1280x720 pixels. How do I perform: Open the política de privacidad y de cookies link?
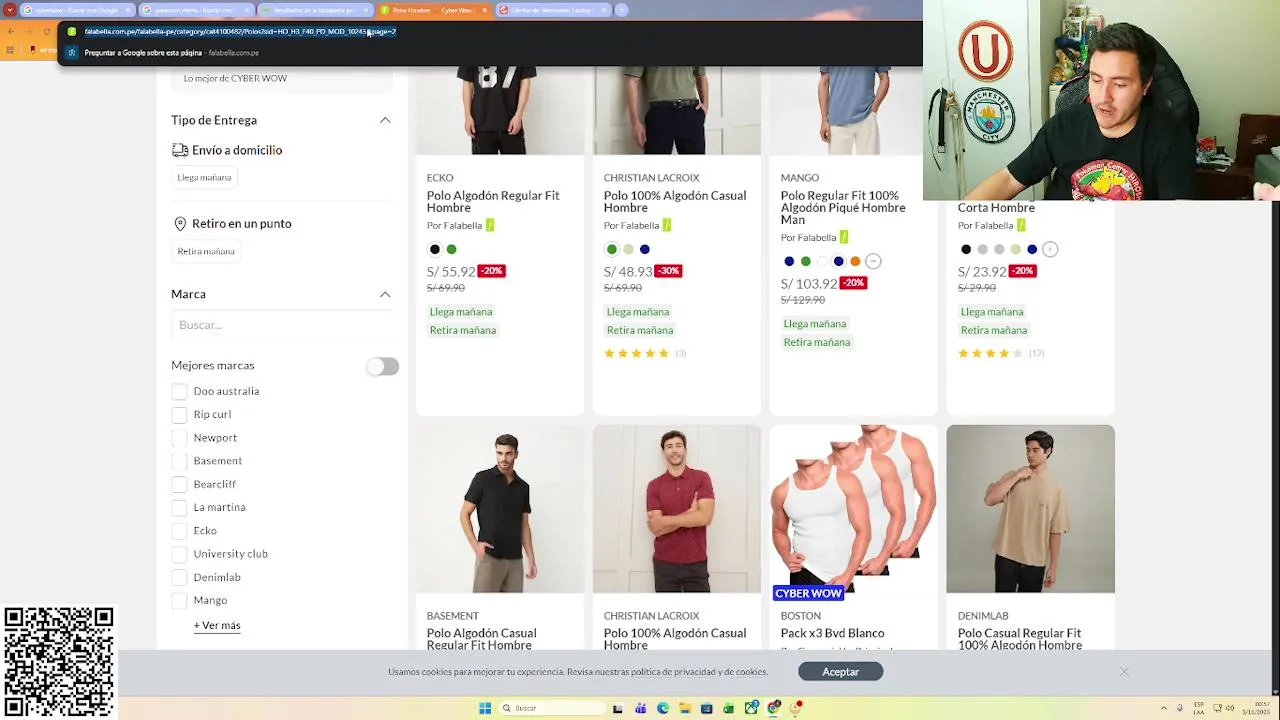[699, 672]
